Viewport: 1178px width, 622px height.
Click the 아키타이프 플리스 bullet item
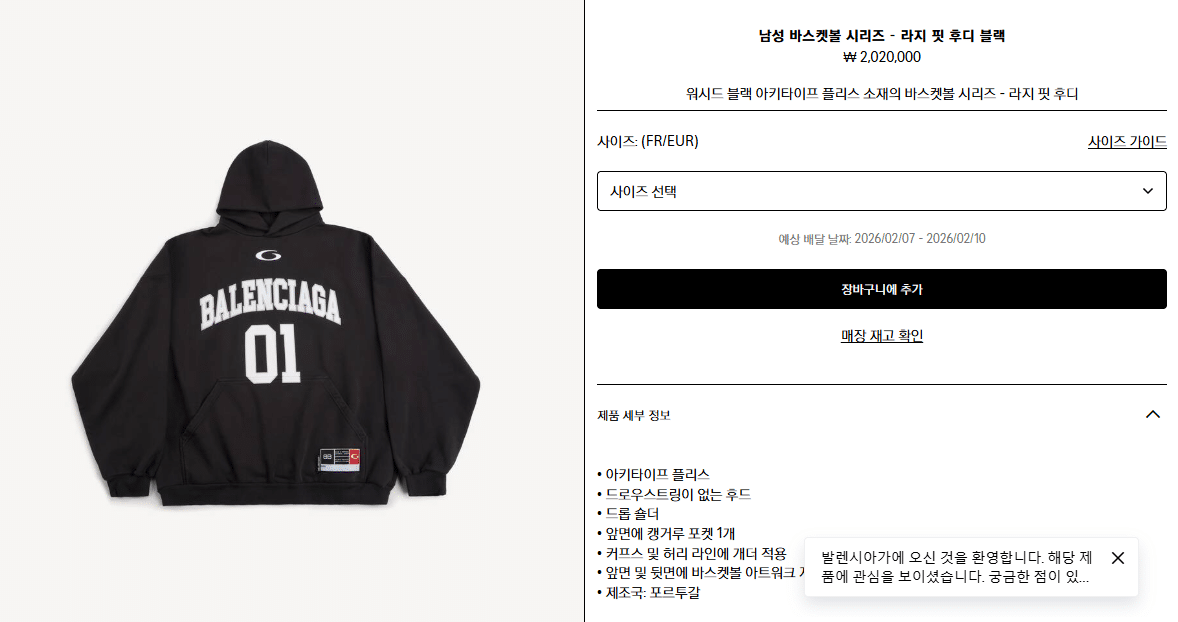(x=654, y=475)
